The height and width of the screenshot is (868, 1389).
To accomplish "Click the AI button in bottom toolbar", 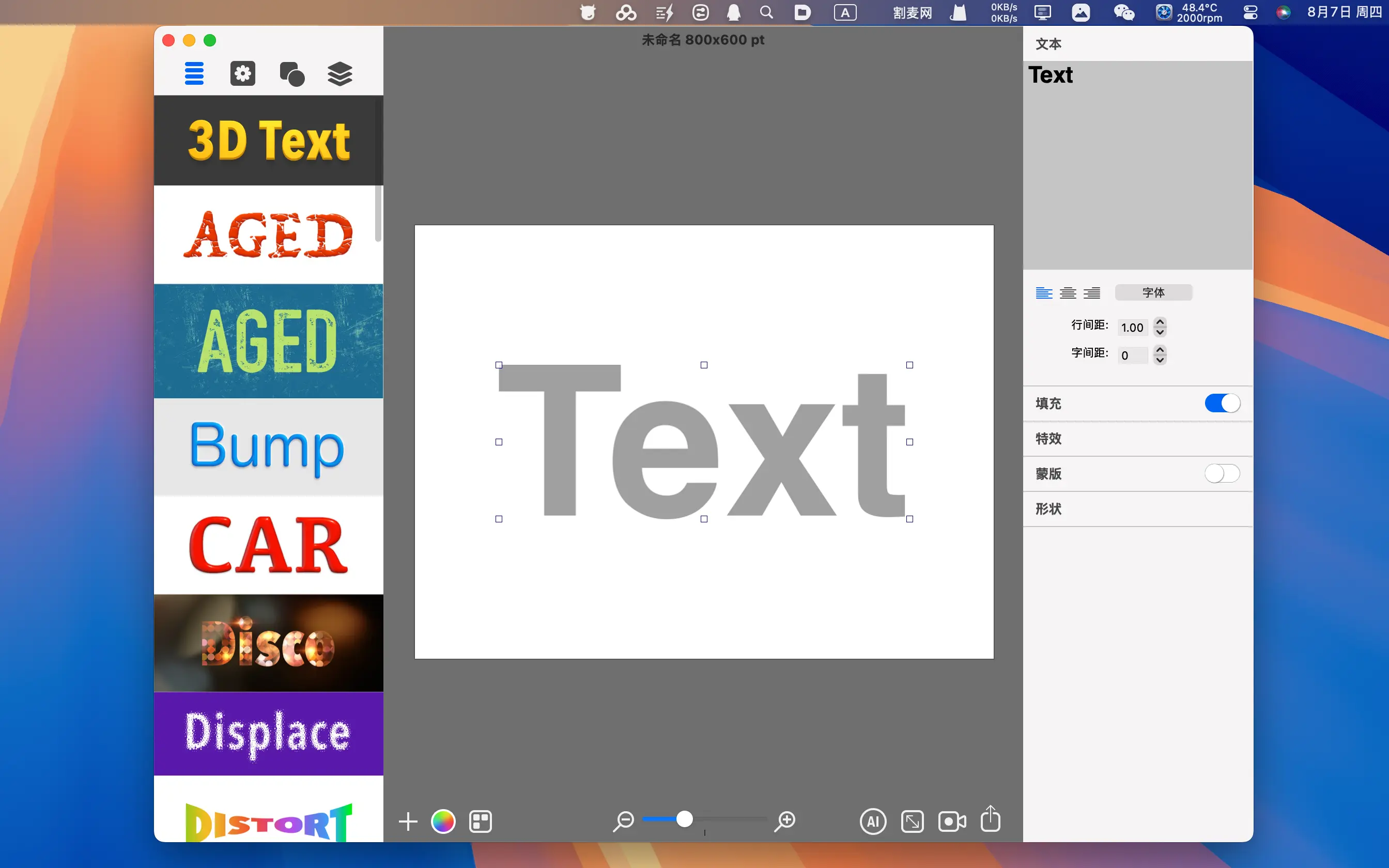I will (x=873, y=822).
